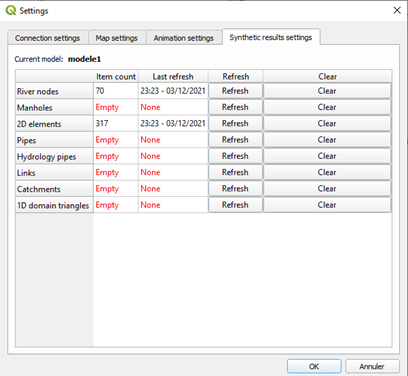The image size is (408, 376).
Task: Clear the Links results
Action: [x=327, y=172]
